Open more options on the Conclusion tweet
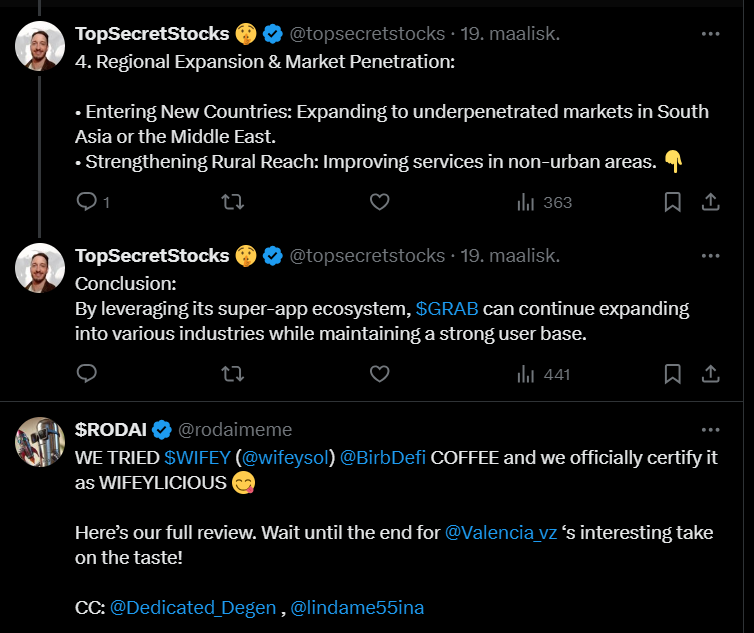The height and width of the screenshot is (633, 754). pyautogui.click(x=710, y=256)
